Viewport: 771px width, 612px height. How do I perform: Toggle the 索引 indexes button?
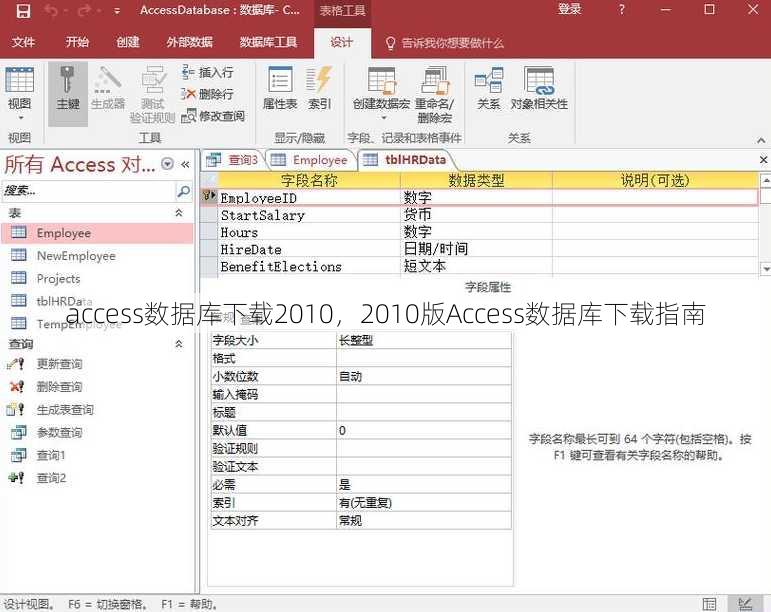[320, 88]
